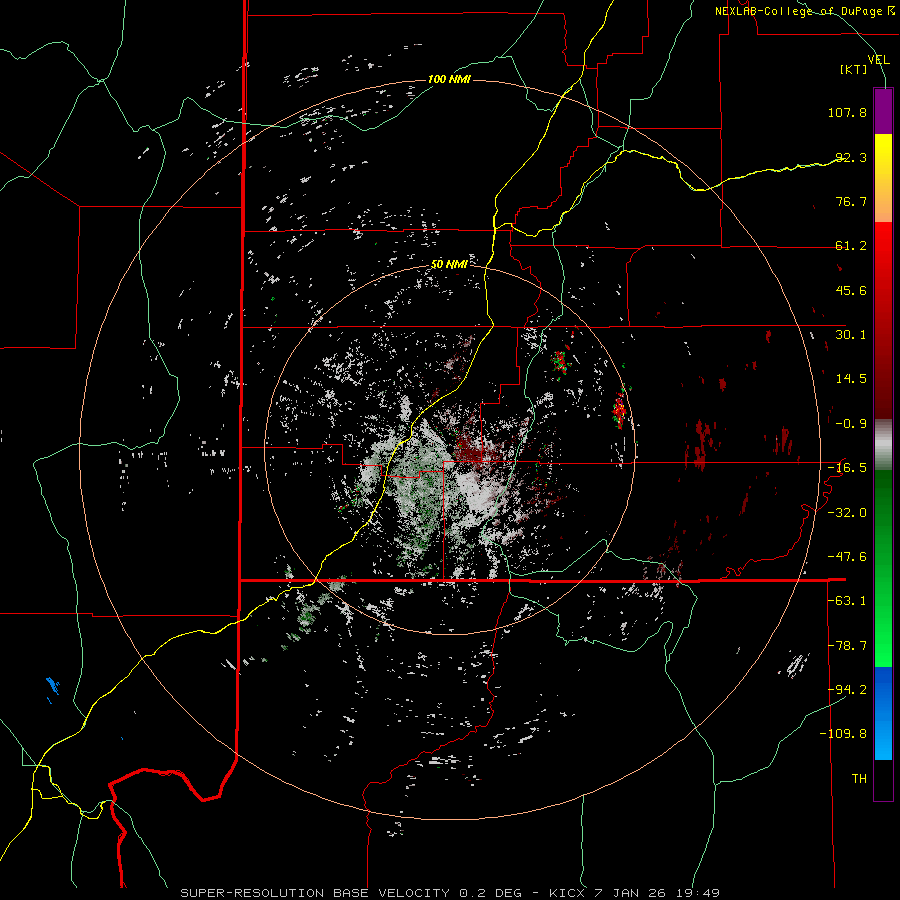Select the -109.8 scale value
The height and width of the screenshot is (900, 900).
pyautogui.click(x=844, y=734)
